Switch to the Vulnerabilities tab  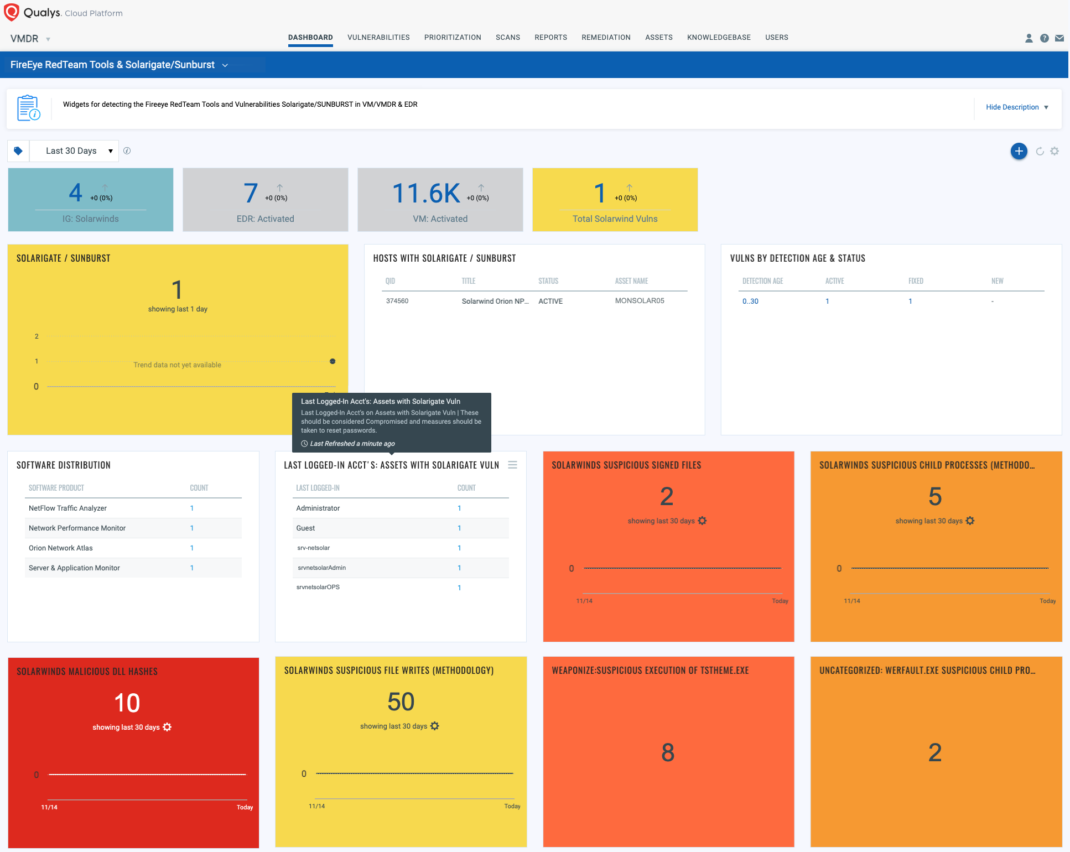click(x=379, y=38)
